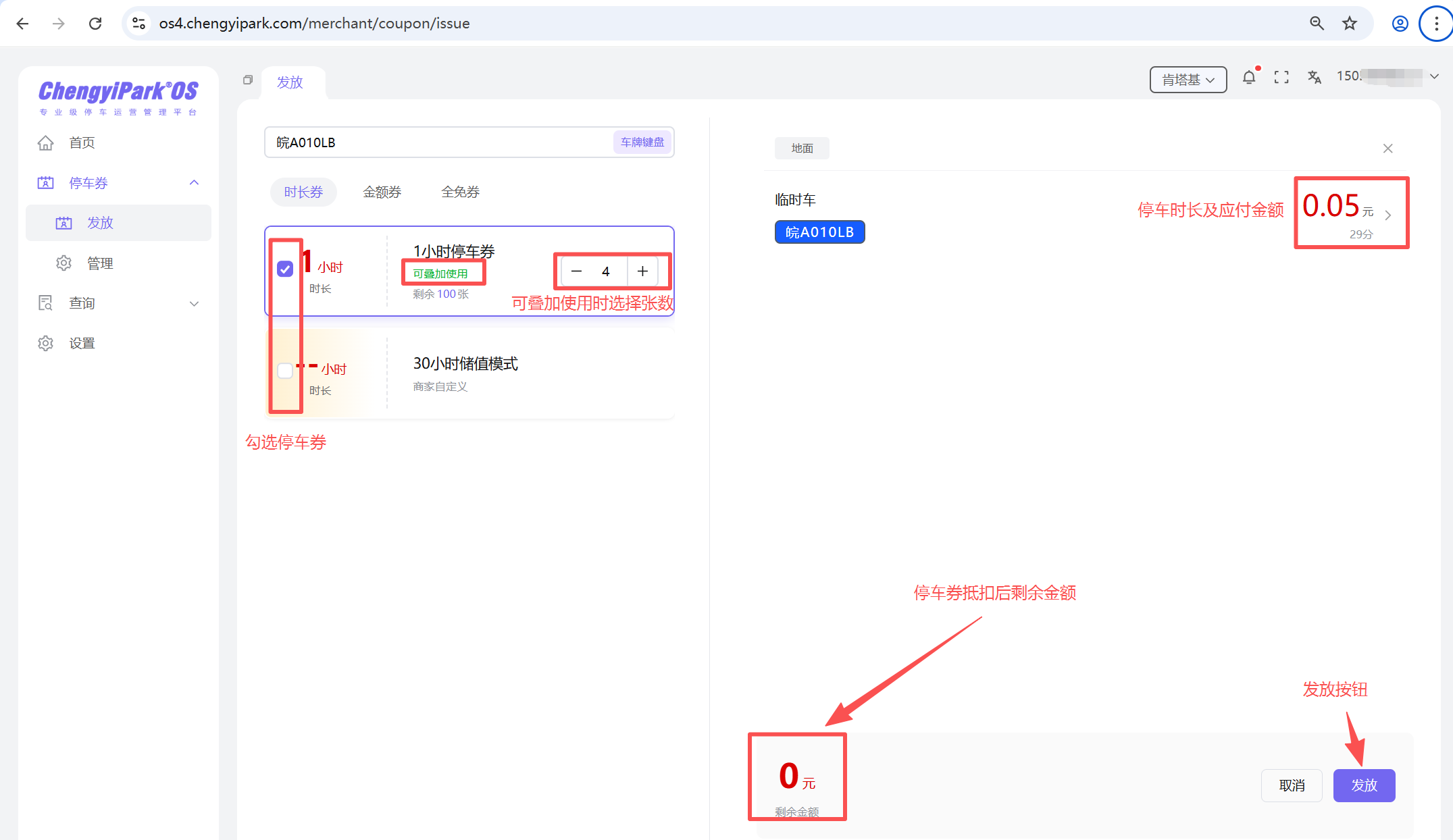
Task: Click the 取消 cancel button
Action: pyautogui.click(x=1292, y=785)
